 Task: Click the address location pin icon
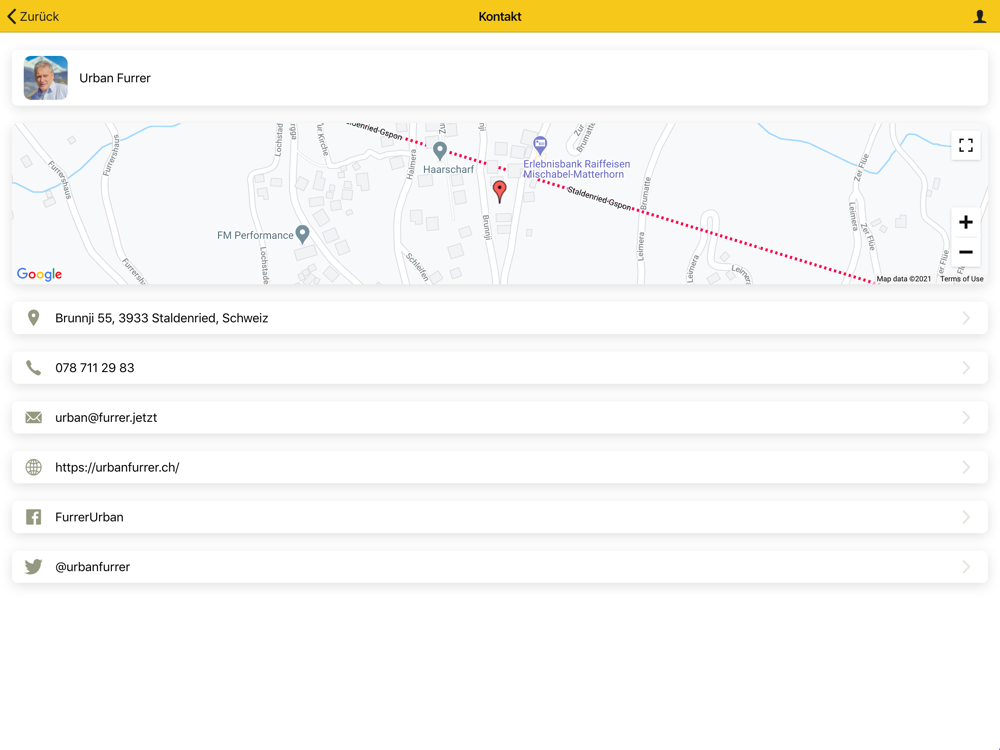(34, 318)
